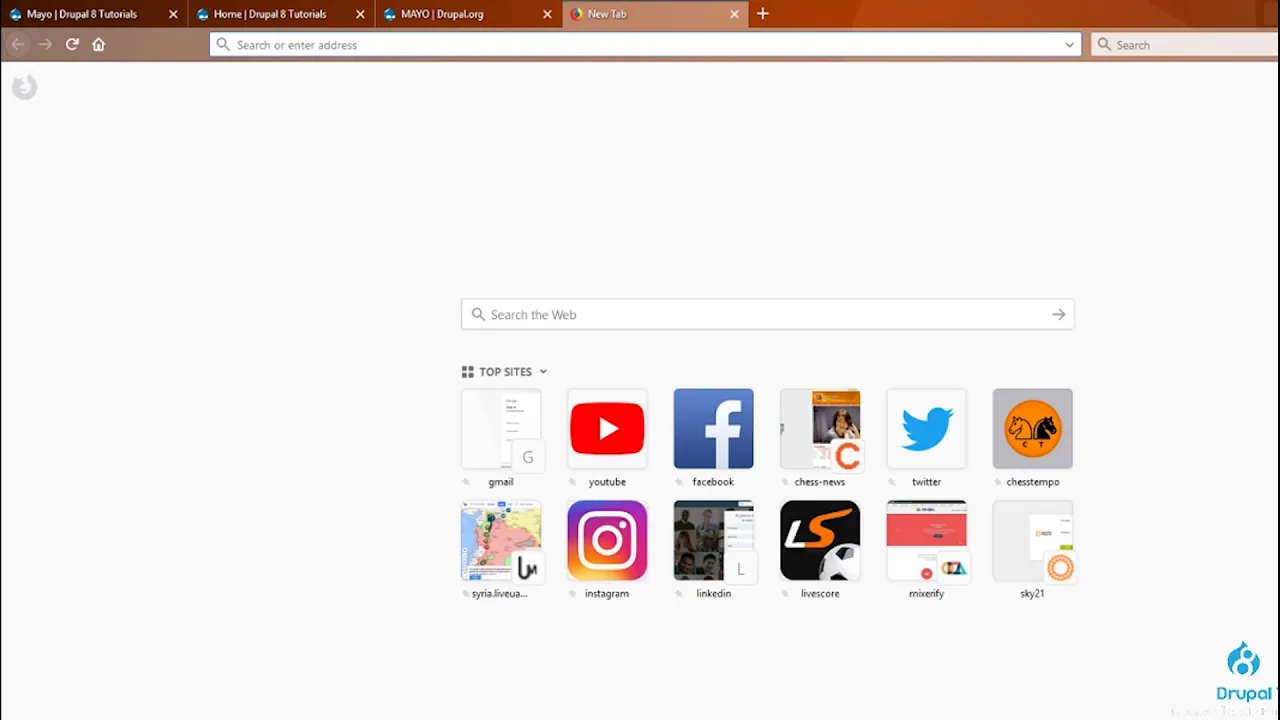Click the Search the Web box
1280x720 pixels.
point(767,314)
